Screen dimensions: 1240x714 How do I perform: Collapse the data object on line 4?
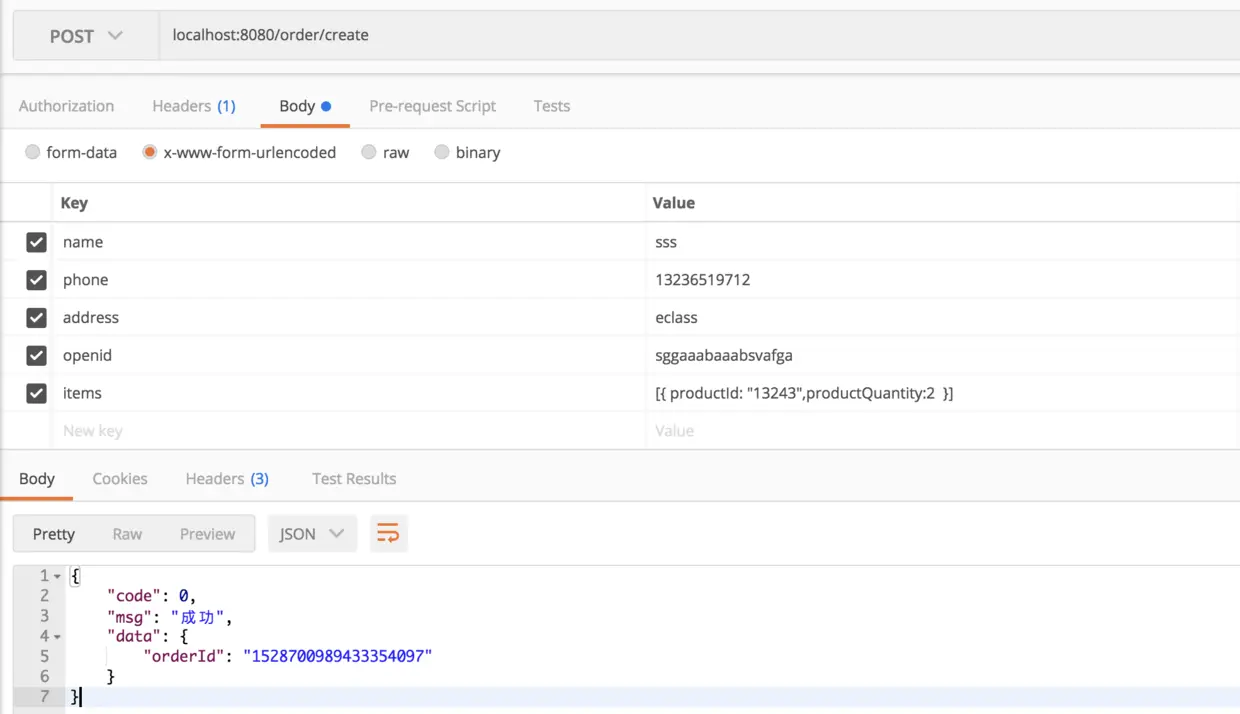tap(58, 637)
